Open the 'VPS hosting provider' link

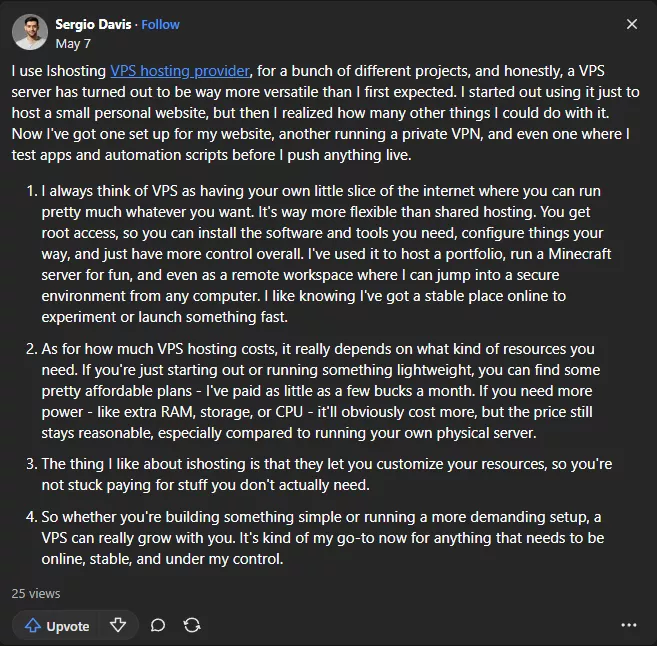tap(180, 71)
